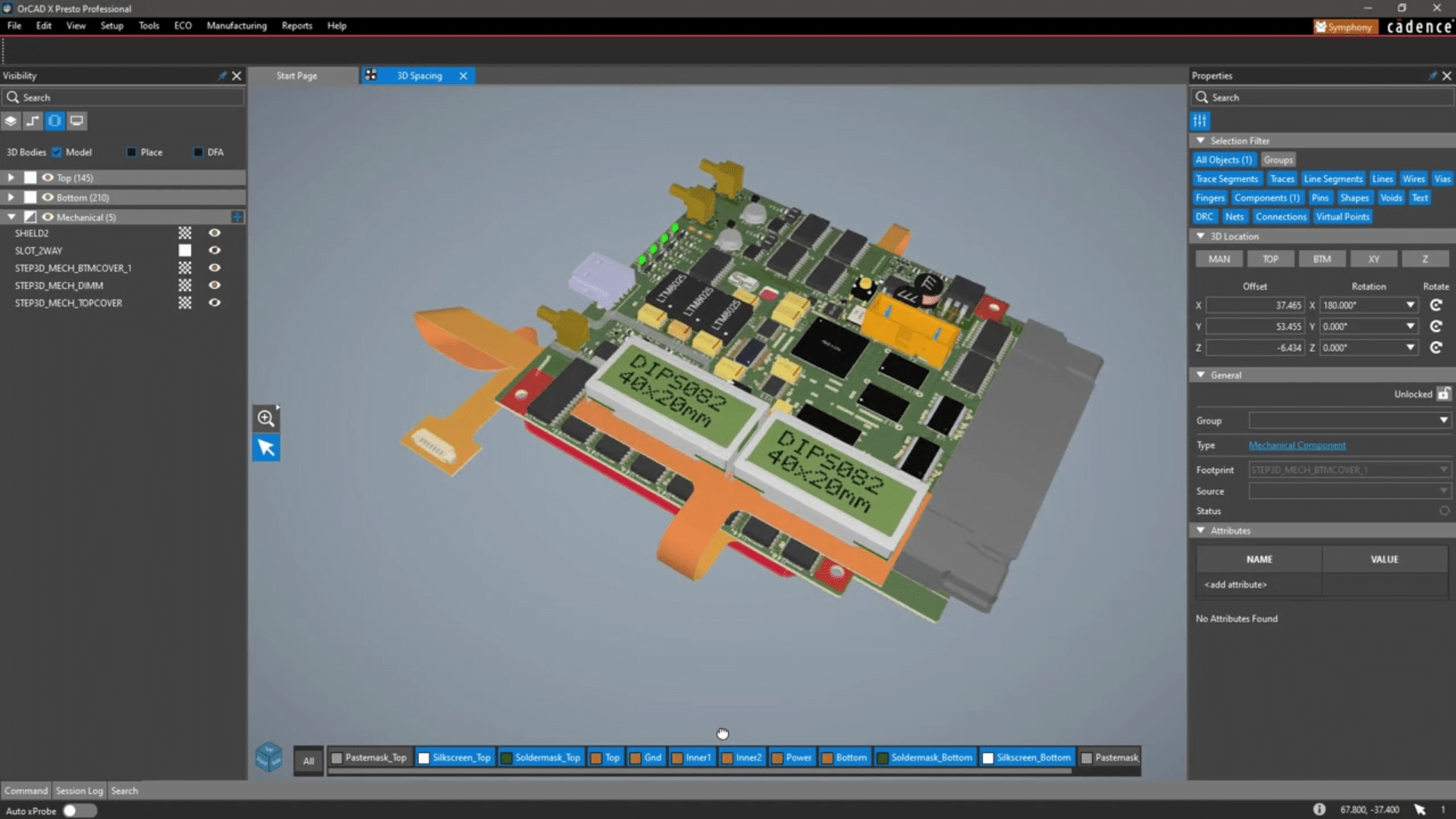Enable the Place checkbox
The height and width of the screenshot is (819, 1456).
click(130, 152)
